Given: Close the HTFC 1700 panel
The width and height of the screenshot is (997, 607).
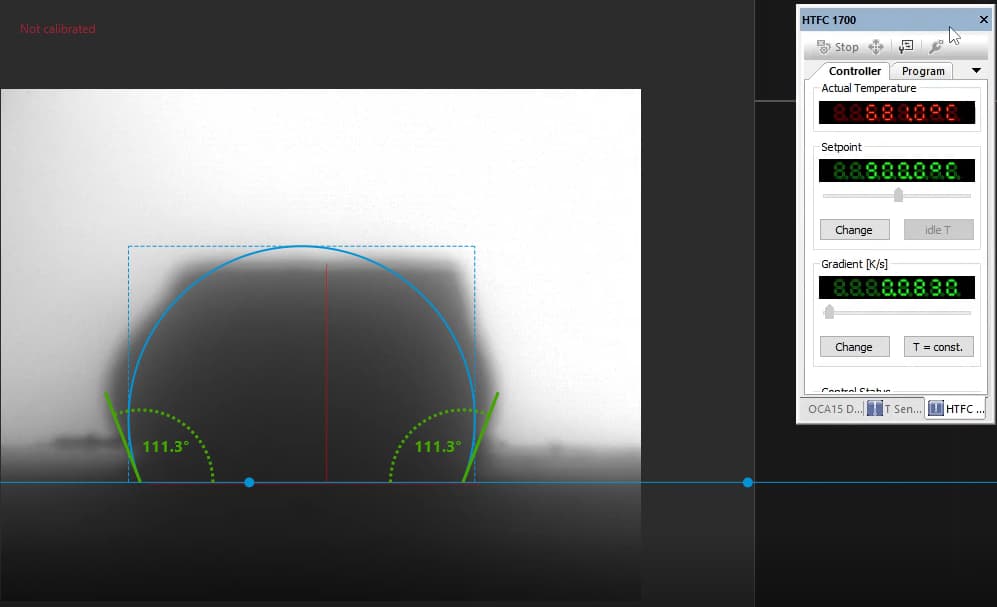Looking at the screenshot, I should pos(983,20).
